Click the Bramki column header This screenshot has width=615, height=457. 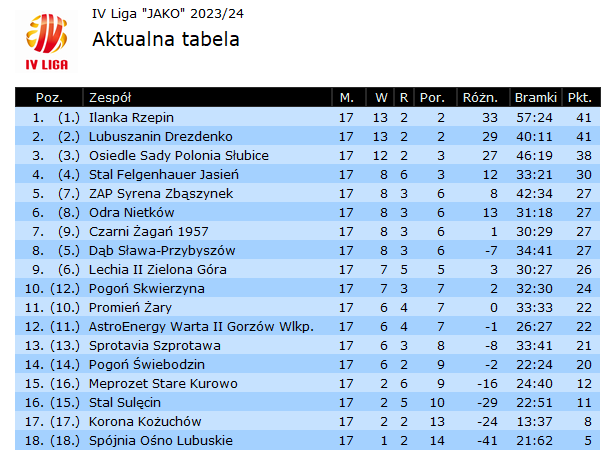pos(535,97)
